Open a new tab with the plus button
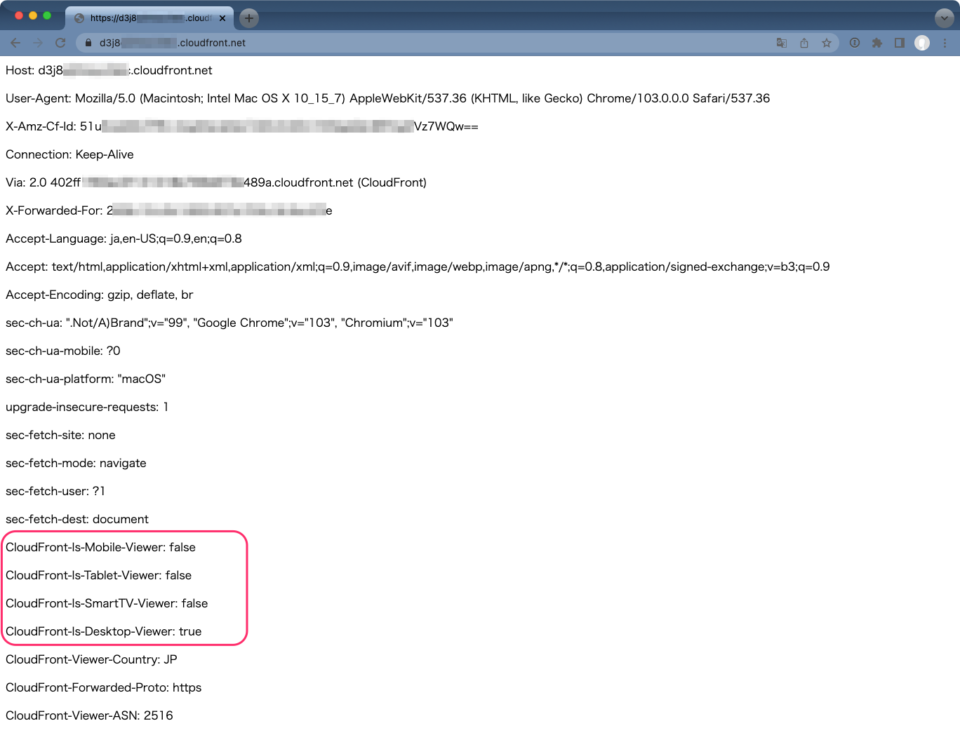 [x=248, y=17]
